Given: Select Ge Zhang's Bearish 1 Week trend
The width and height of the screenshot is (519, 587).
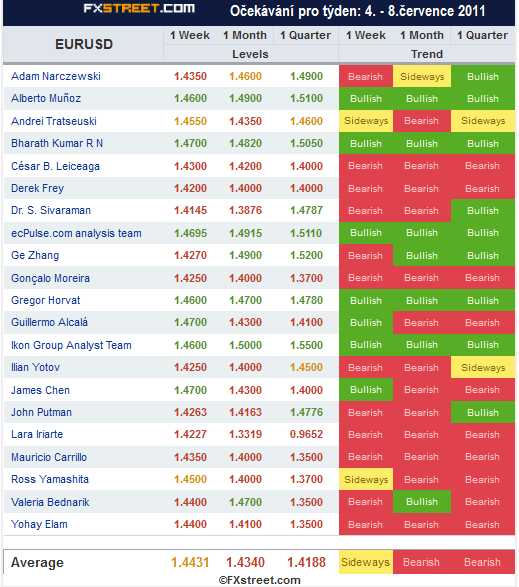Looking at the screenshot, I should coord(366,255).
